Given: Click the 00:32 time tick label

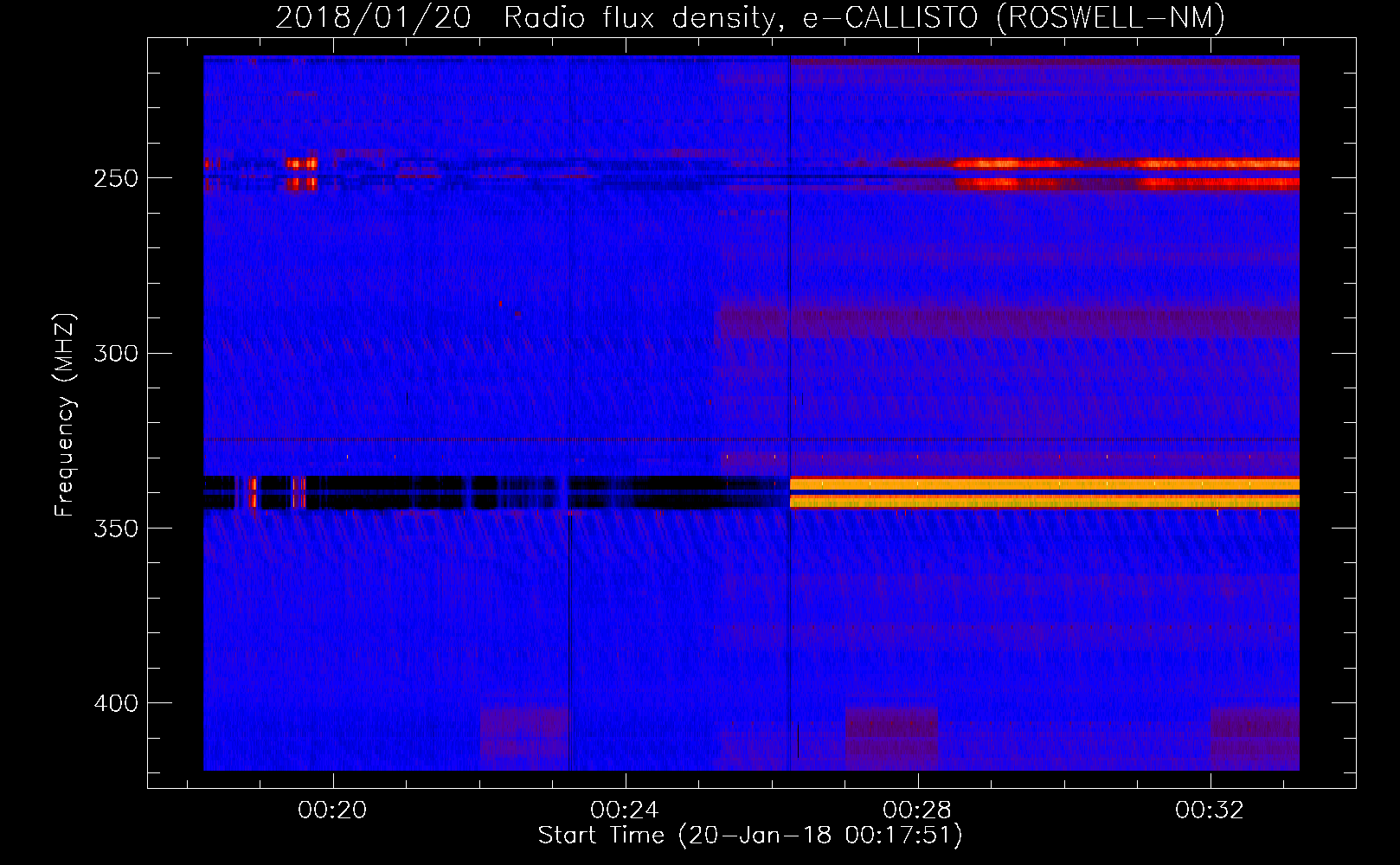Looking at the screenshot, I should click(x=1210, y=810).
